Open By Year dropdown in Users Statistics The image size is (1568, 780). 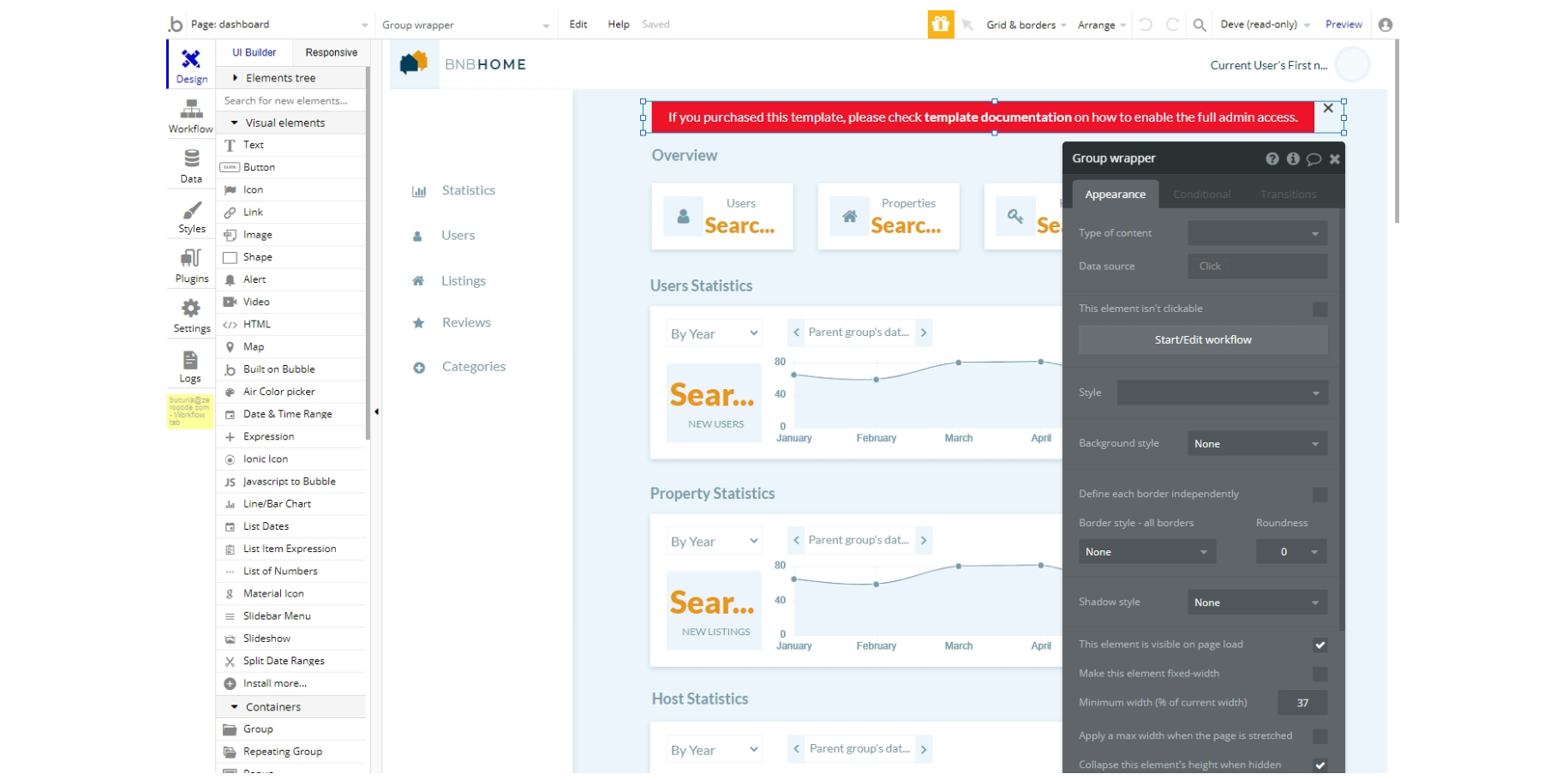[x=715, y=333]
